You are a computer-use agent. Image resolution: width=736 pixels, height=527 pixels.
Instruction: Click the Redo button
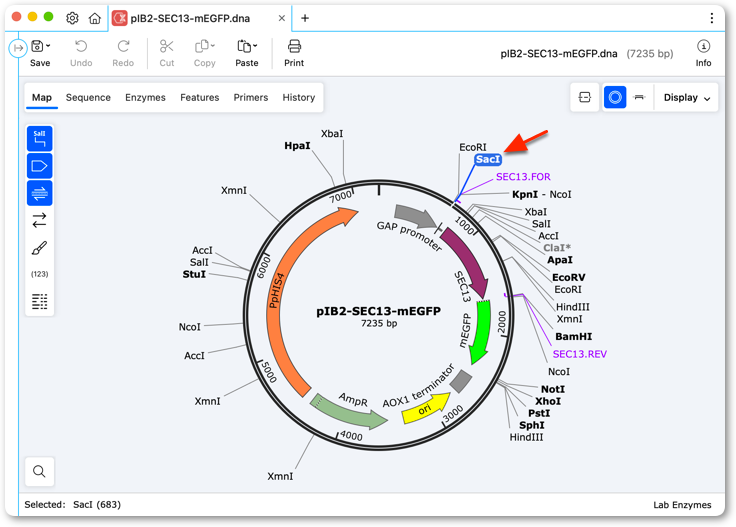click(123, 53)
